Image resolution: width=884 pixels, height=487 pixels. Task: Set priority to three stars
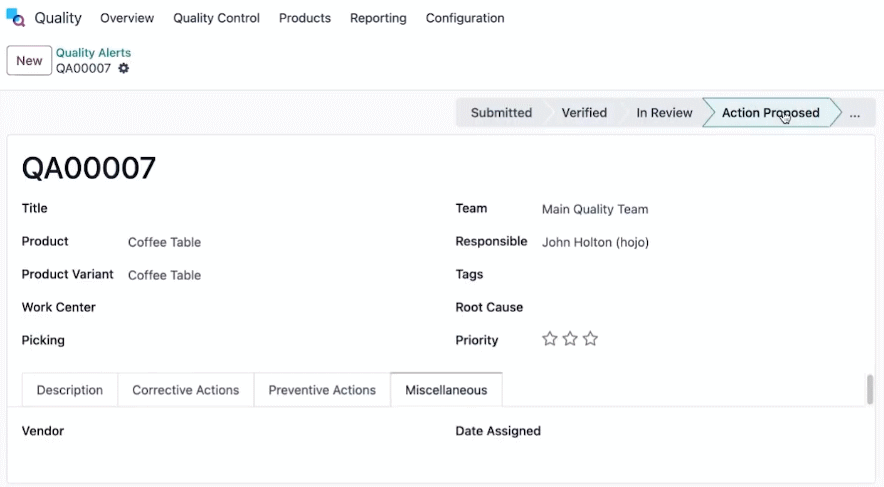click(590, 339)
